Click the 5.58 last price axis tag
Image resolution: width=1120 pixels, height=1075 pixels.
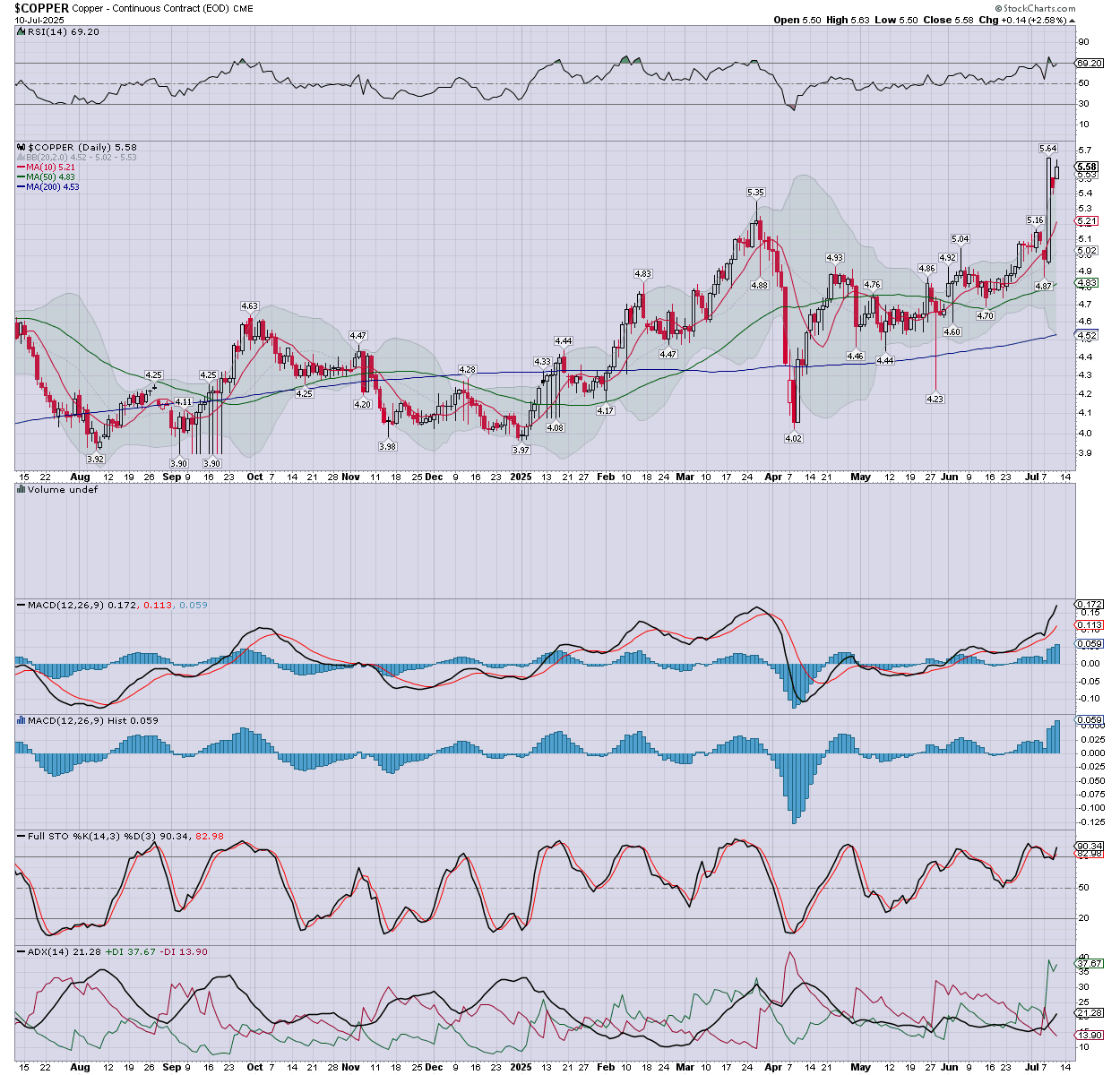tap(1087, 168)
